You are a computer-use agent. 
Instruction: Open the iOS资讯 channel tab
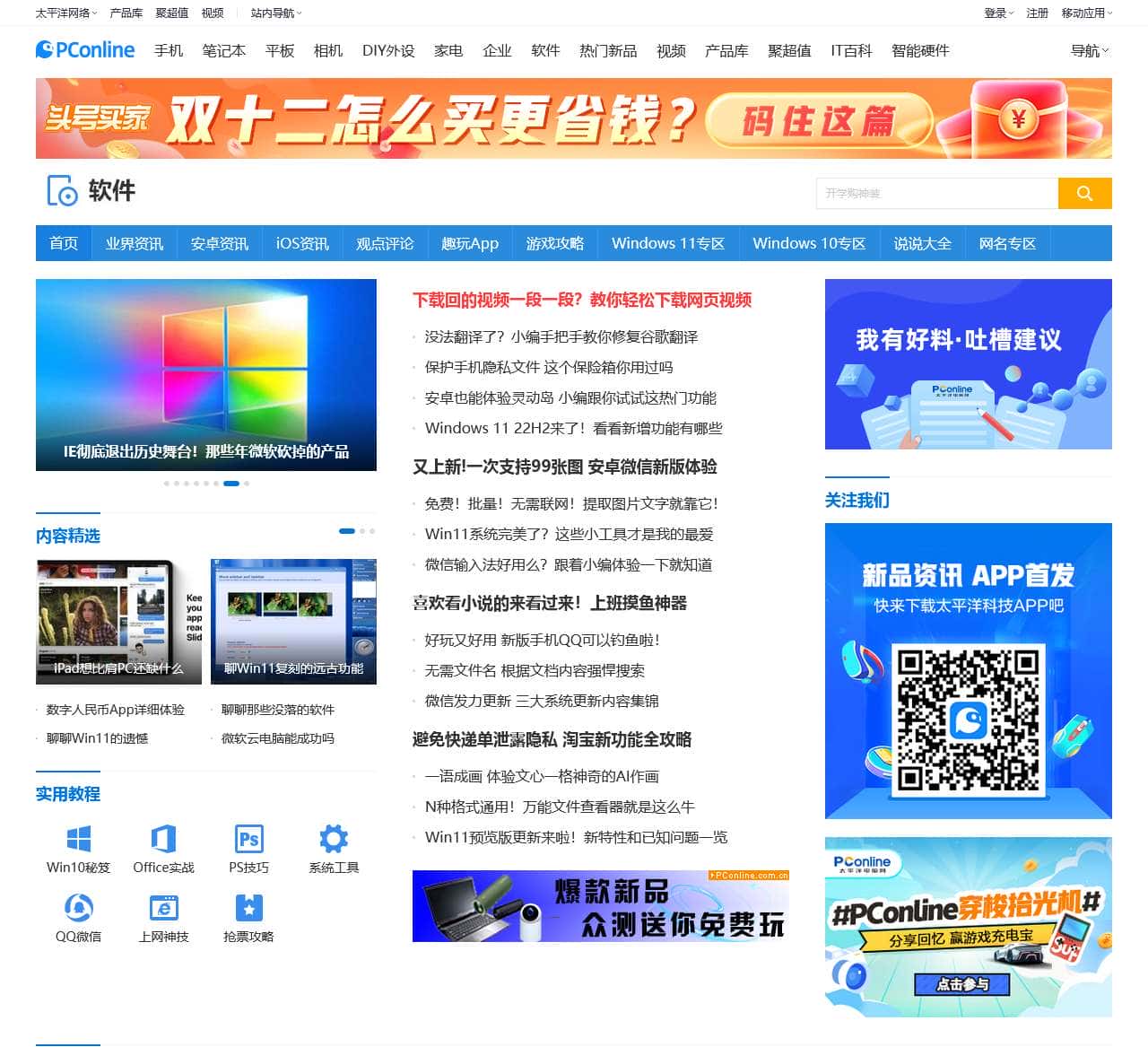(301, 243)
